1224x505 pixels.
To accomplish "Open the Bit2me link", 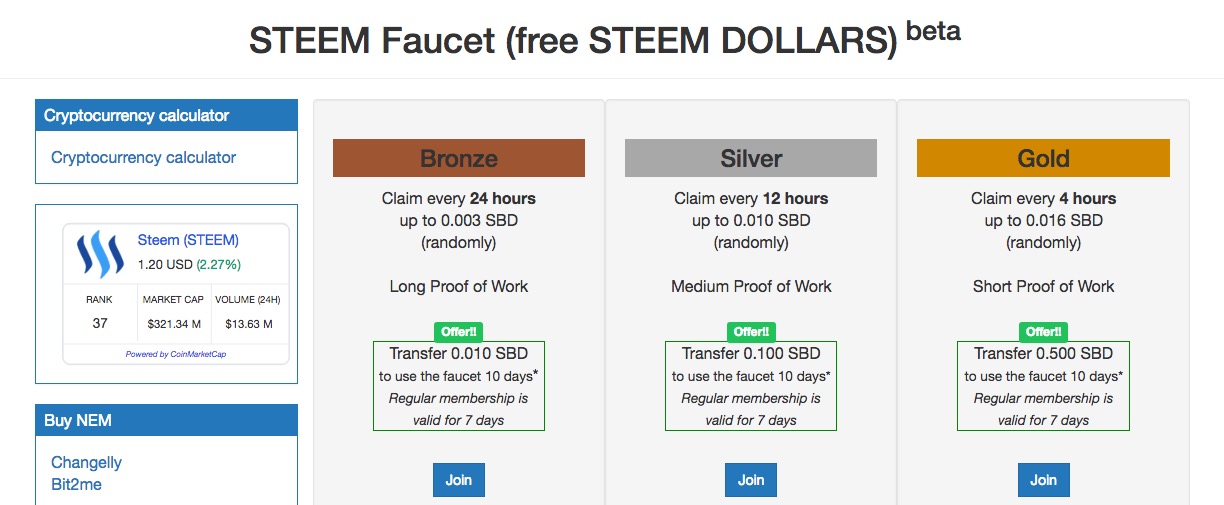I will pyautogui.click(x=76, y=484).
